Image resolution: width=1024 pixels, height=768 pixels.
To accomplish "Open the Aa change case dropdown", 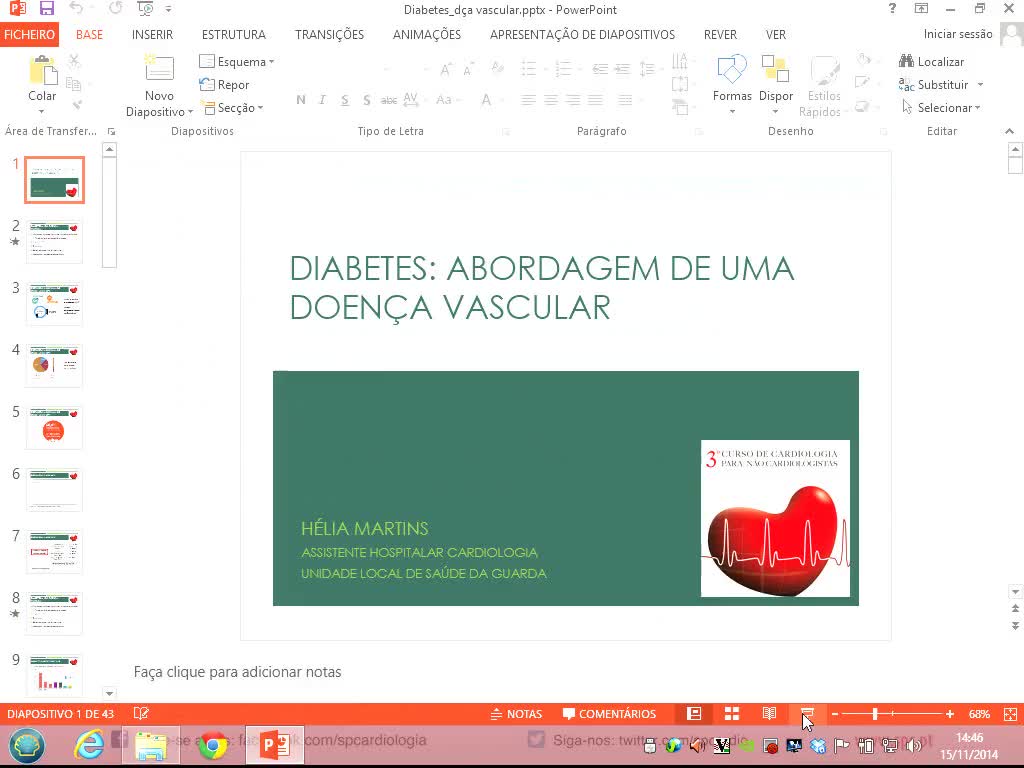I will point(447,100).
